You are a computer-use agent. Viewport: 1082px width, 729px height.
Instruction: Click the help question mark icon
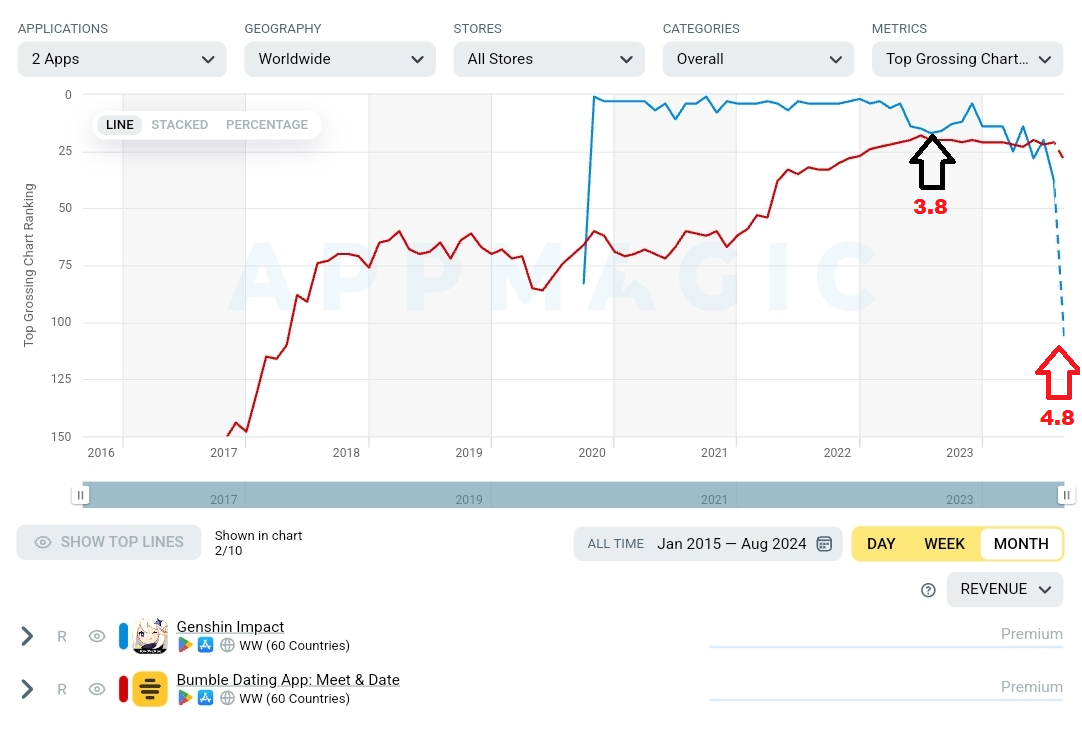click(928, 590)
